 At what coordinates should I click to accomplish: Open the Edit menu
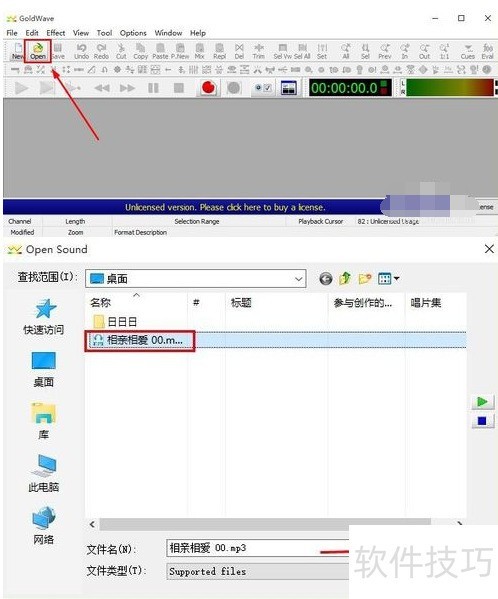(32, 33)
